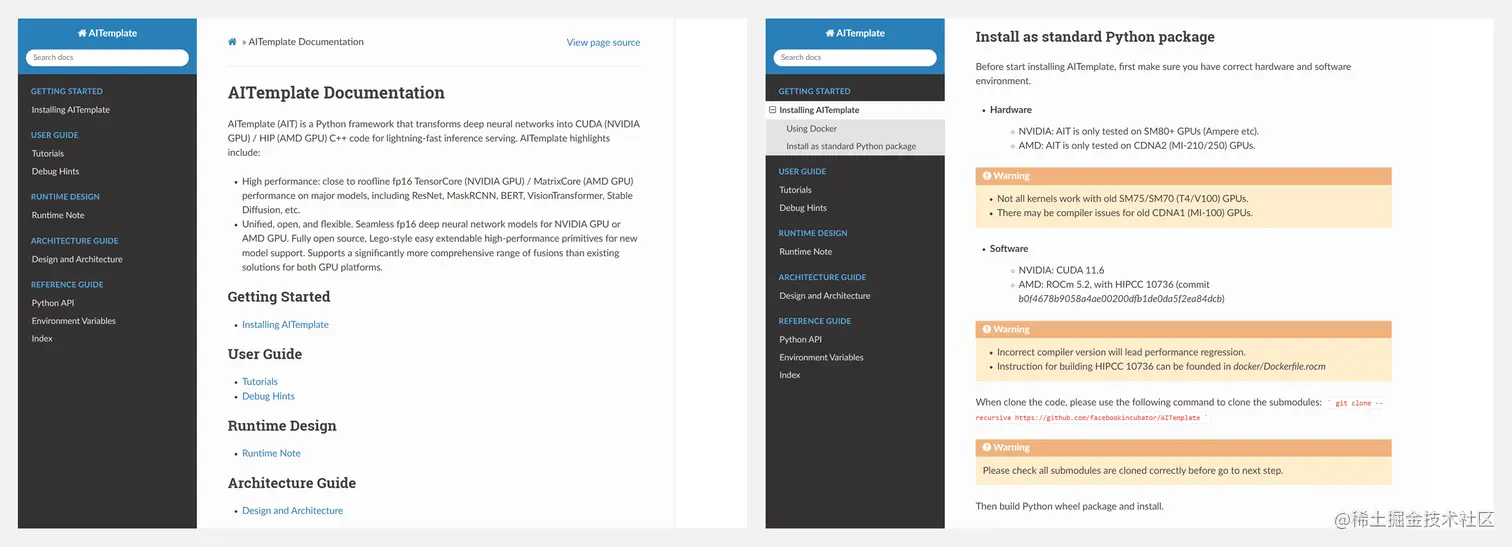Click the home icon in left page breadcrumb
Image resolution: width=1512 pixels, height=547 pixels.
[x=232, y=42]
